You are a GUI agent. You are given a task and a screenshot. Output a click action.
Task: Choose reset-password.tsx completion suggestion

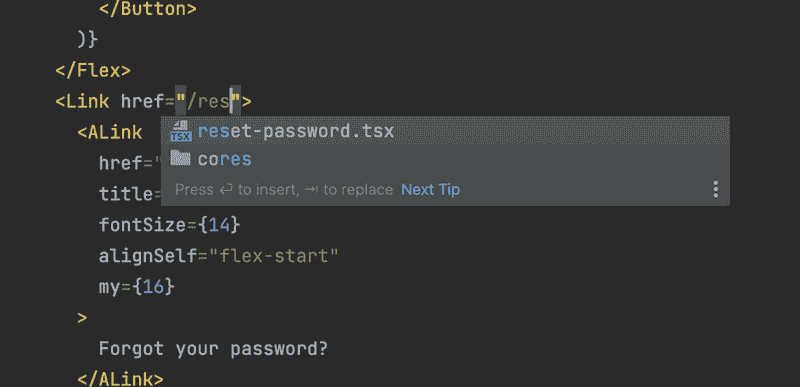coord(445,131)
